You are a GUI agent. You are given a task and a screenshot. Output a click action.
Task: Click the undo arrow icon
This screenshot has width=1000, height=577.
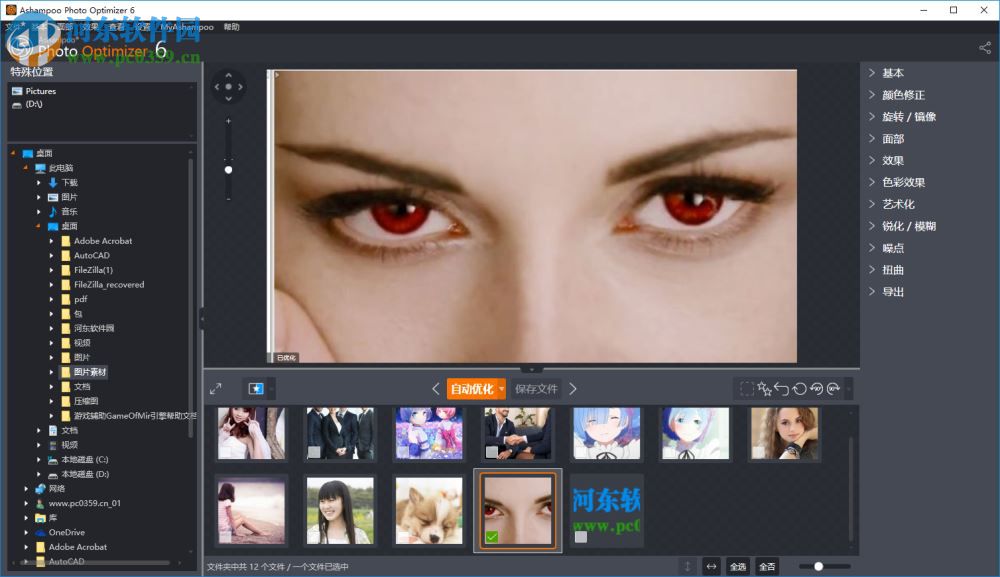781,388
